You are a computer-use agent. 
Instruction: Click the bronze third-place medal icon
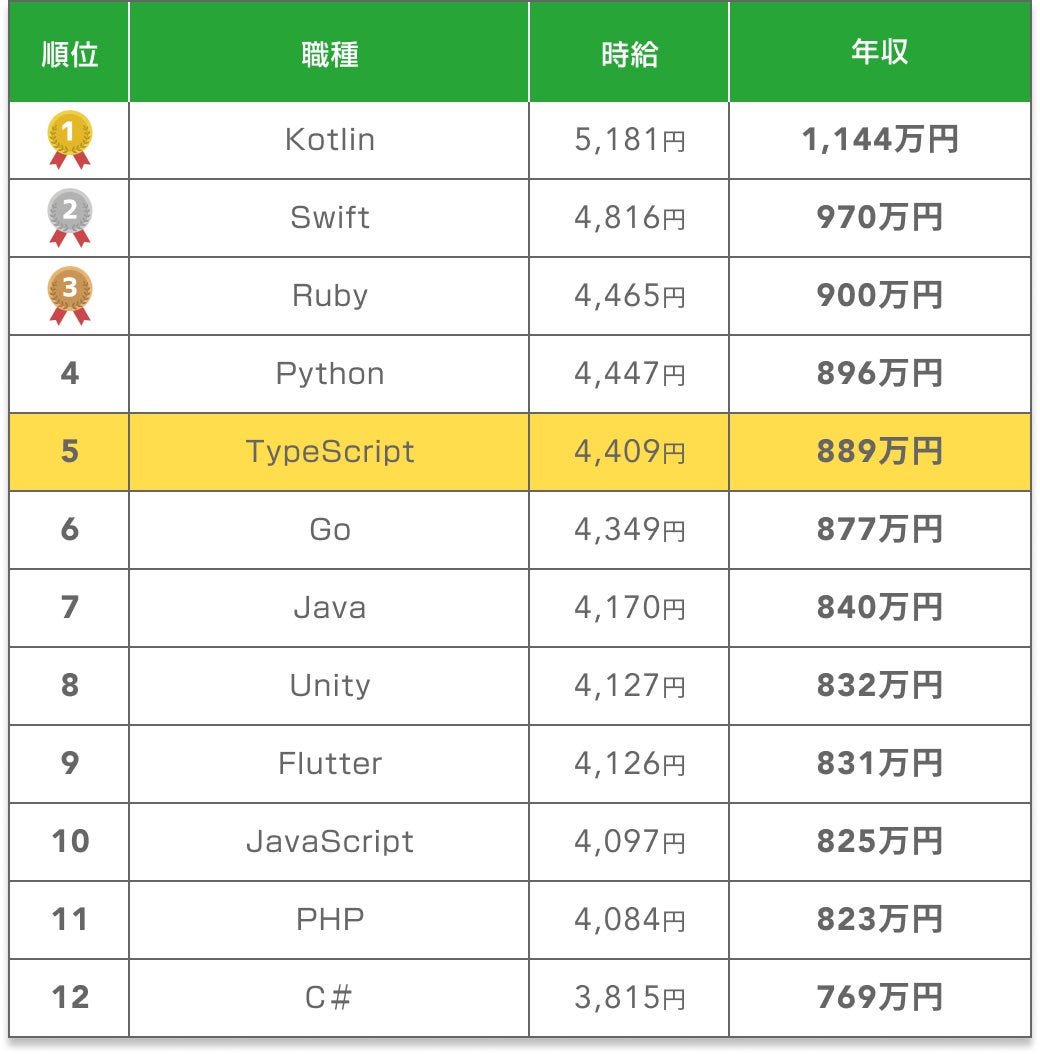tap(70, 295)
